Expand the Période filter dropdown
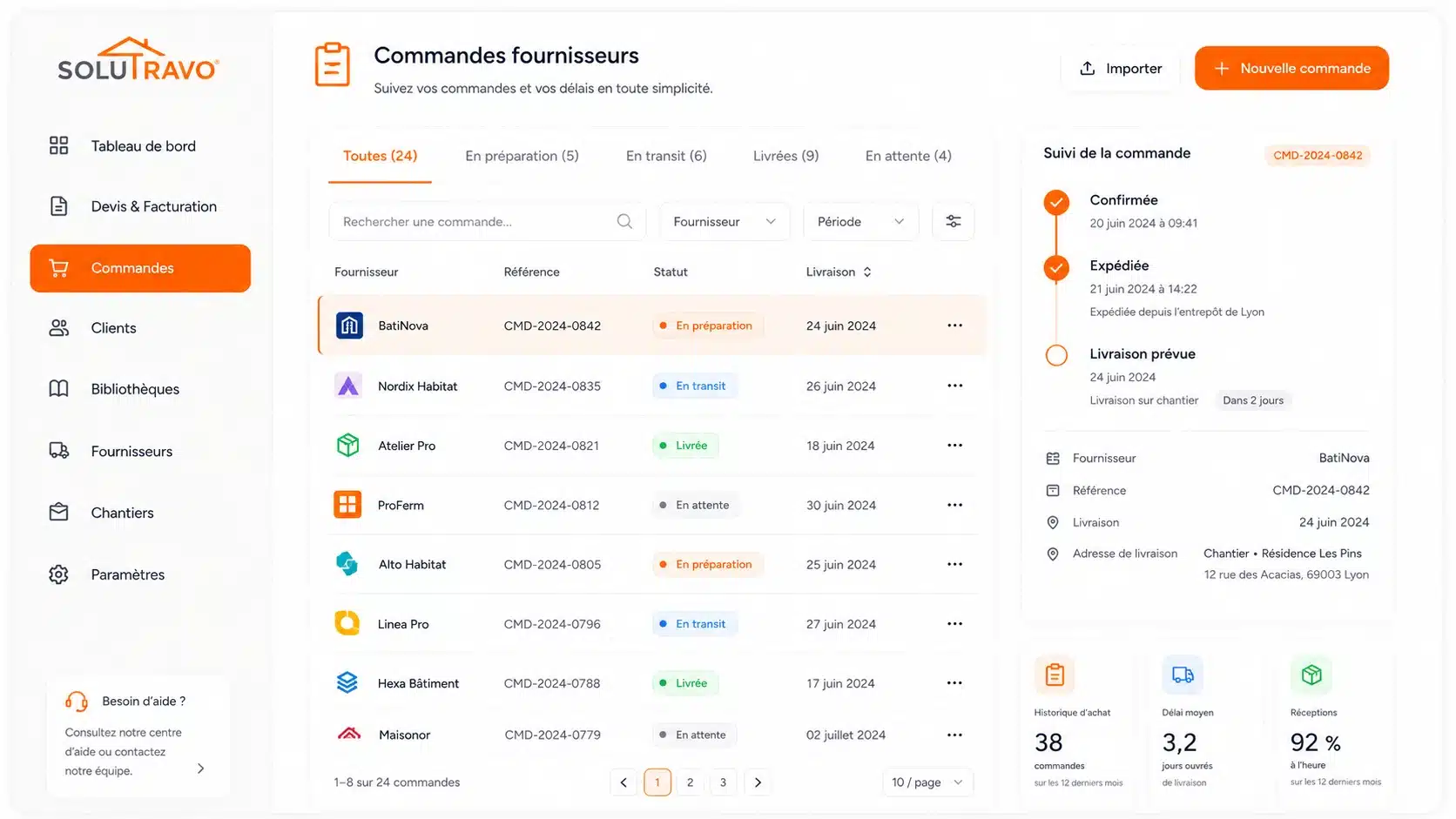Viewport: 1456px width, 819px height. pyautogui.click(x=860, y=222)
